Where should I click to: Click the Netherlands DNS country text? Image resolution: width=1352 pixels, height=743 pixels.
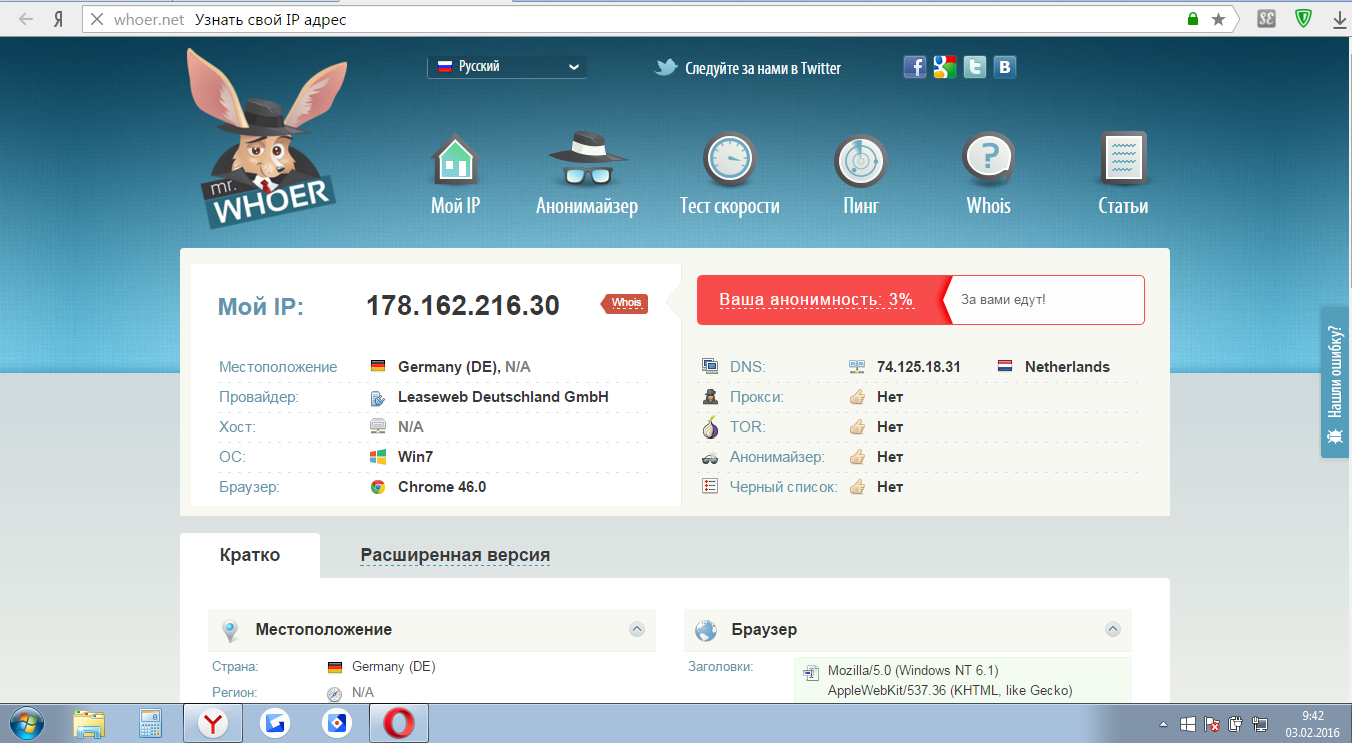(x=1067, y=367)
